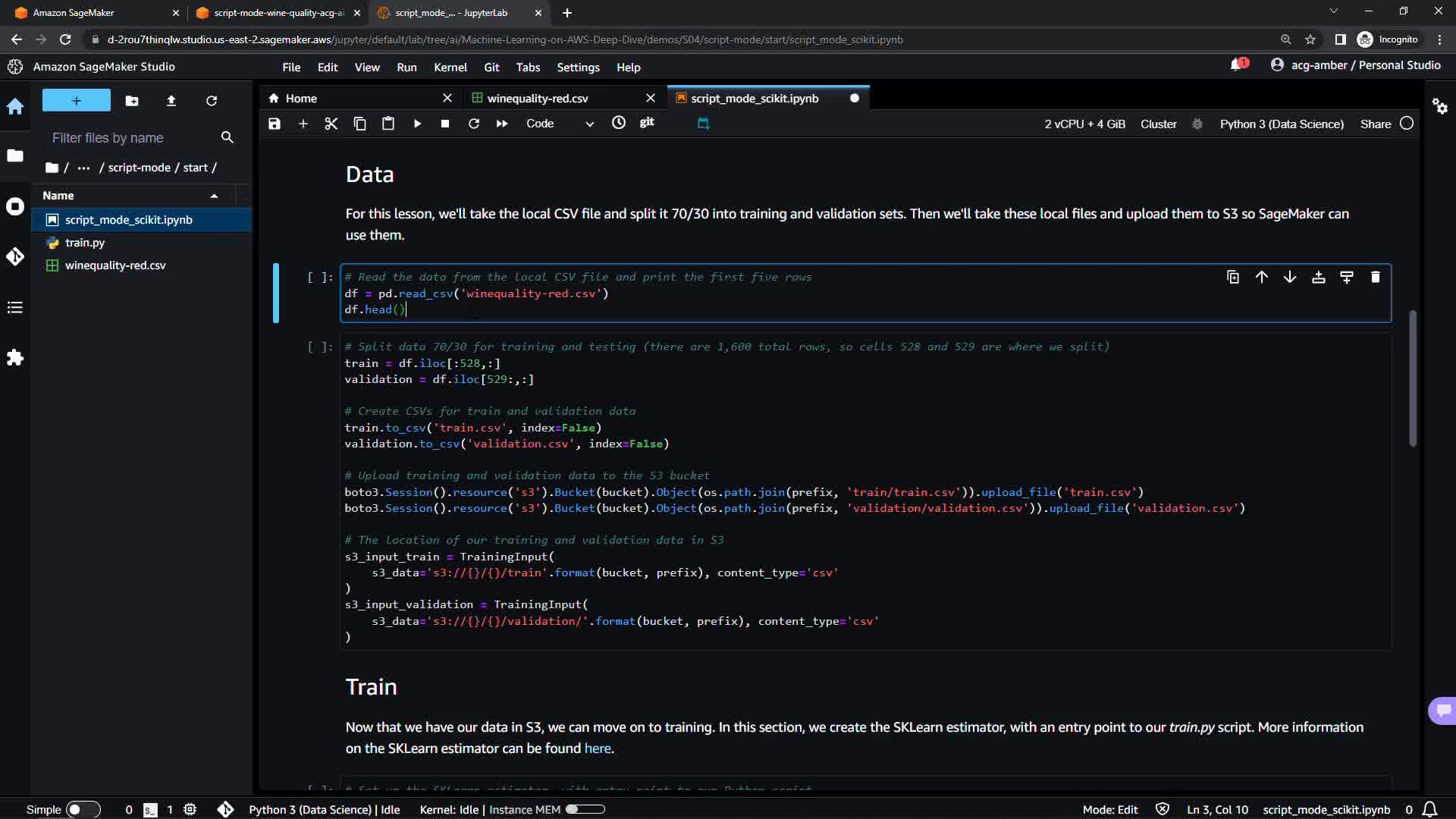Delete the active cell with trash icon

[1375, 278]
